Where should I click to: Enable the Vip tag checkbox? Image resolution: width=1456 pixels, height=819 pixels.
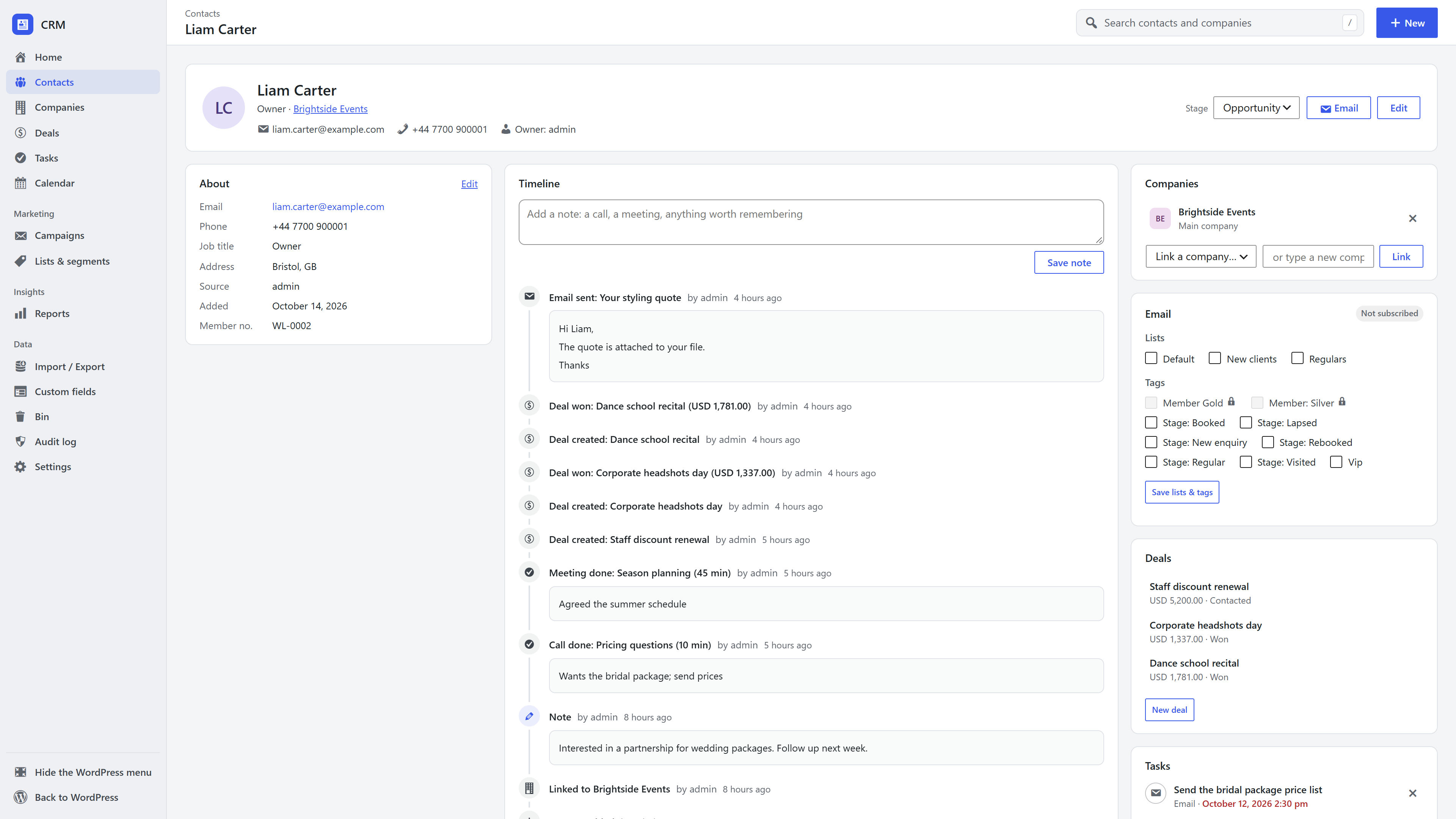[1336, 462]
